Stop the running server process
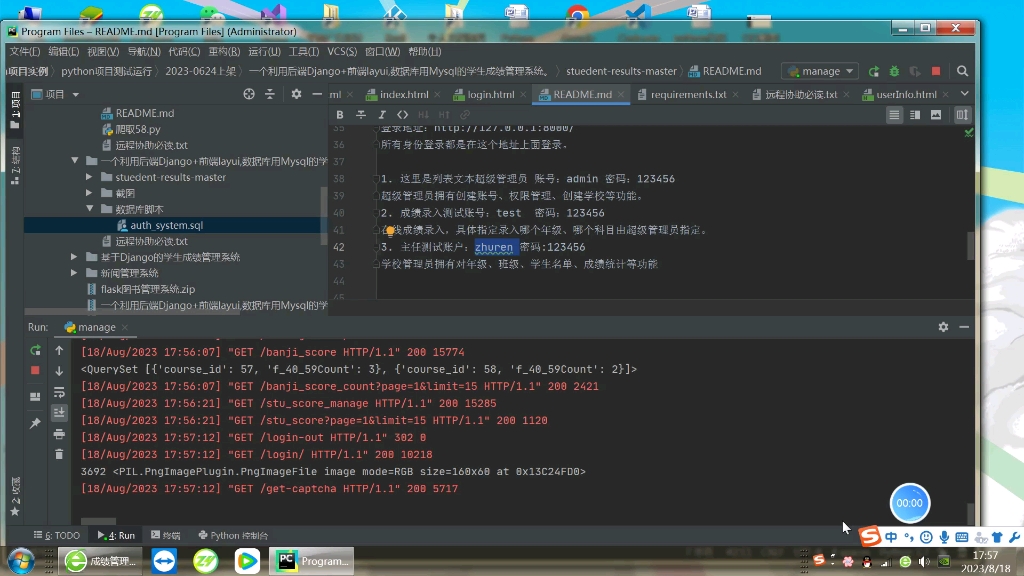 (x=936, y=71)
